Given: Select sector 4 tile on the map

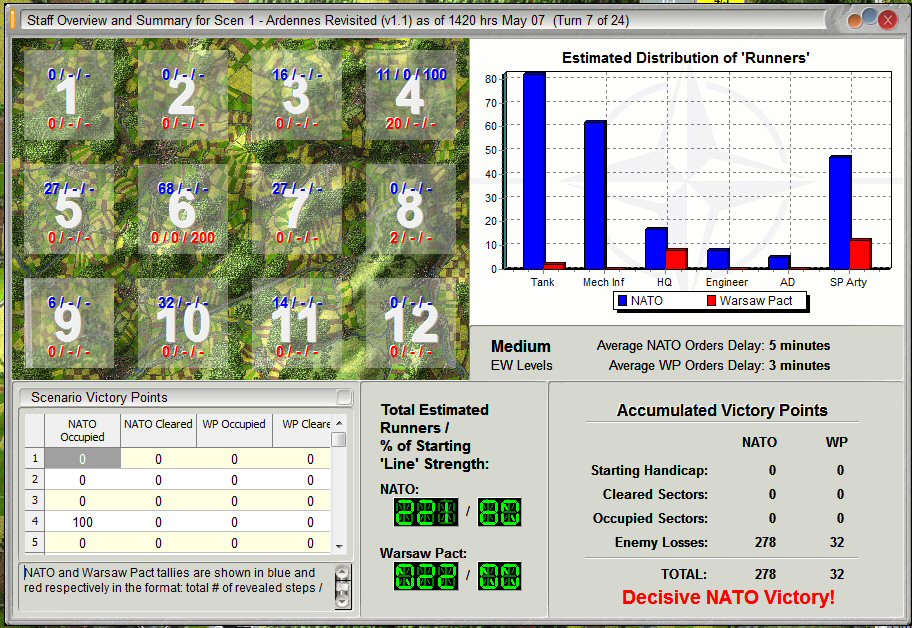Looking at the screenshot, I should 410,95.
